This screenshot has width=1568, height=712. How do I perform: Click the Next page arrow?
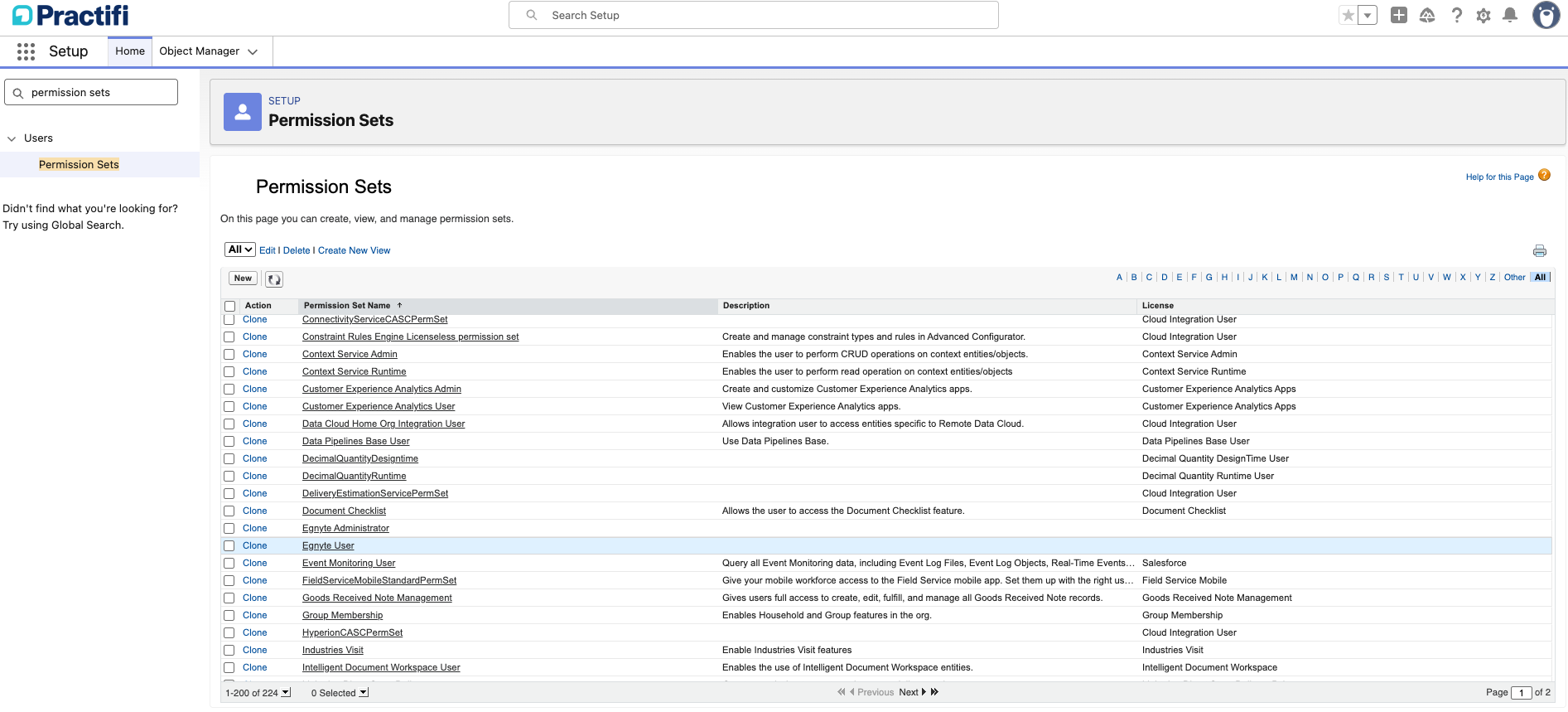point(924,692)
